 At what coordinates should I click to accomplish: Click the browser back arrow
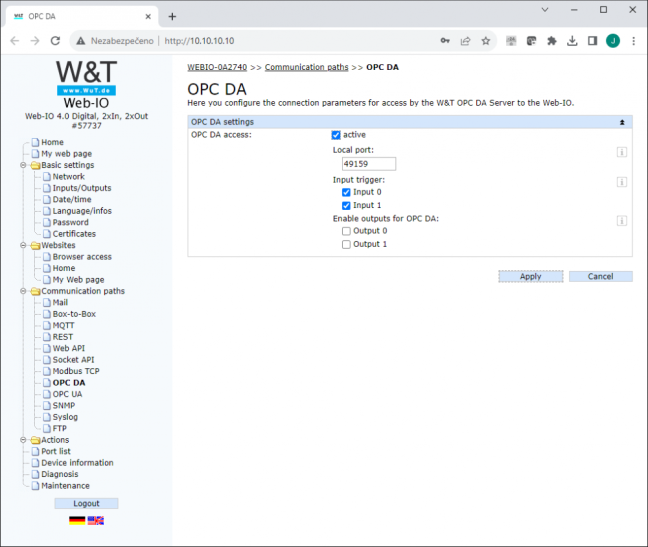point(15,41)
